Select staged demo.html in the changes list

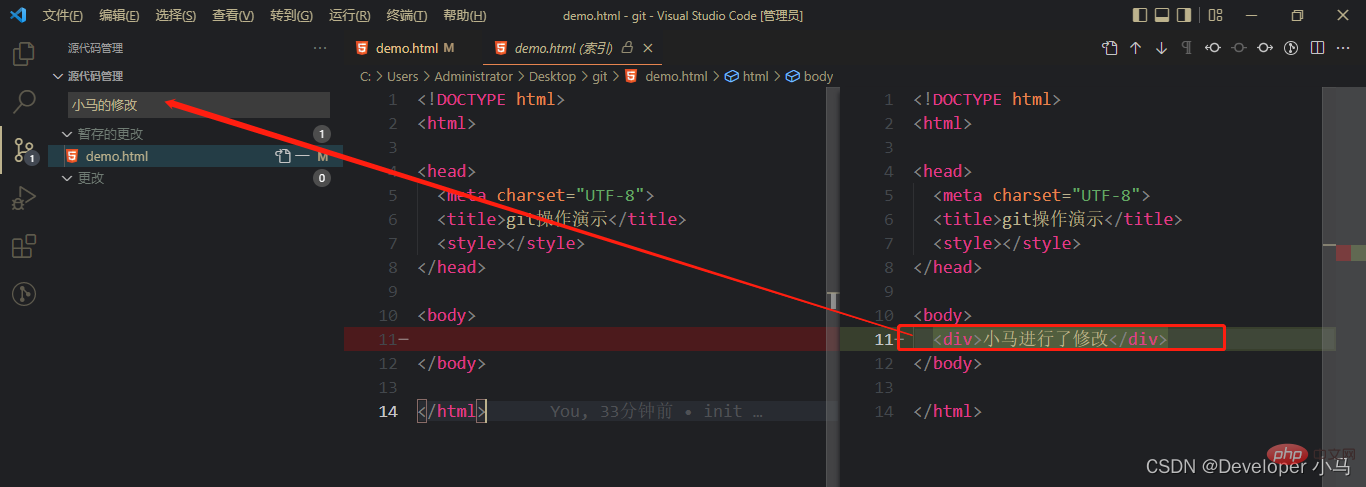click(x=196, y=156)
